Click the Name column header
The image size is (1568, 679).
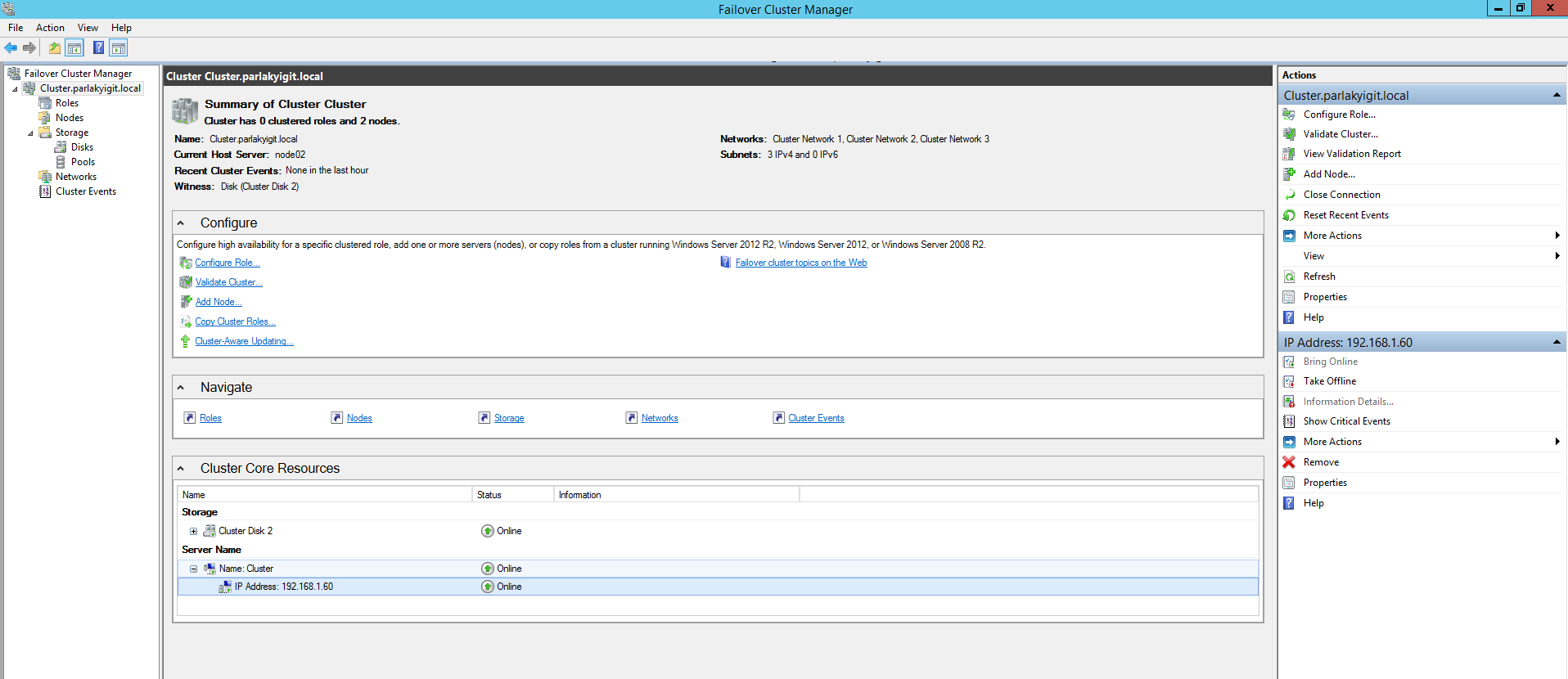pyautogui.click(x=325, y=495)
